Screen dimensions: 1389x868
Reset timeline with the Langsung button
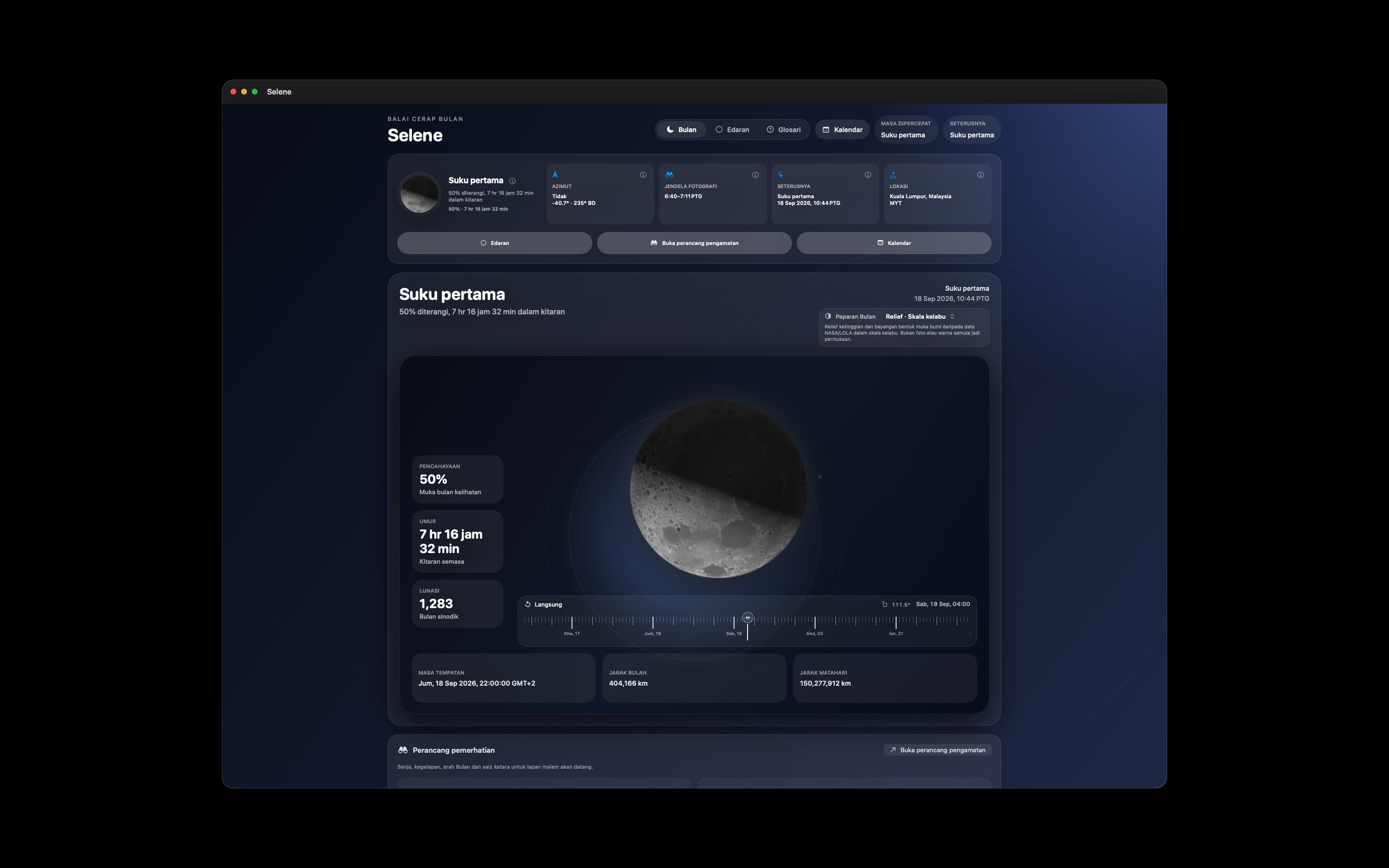(x=544, y=605)
